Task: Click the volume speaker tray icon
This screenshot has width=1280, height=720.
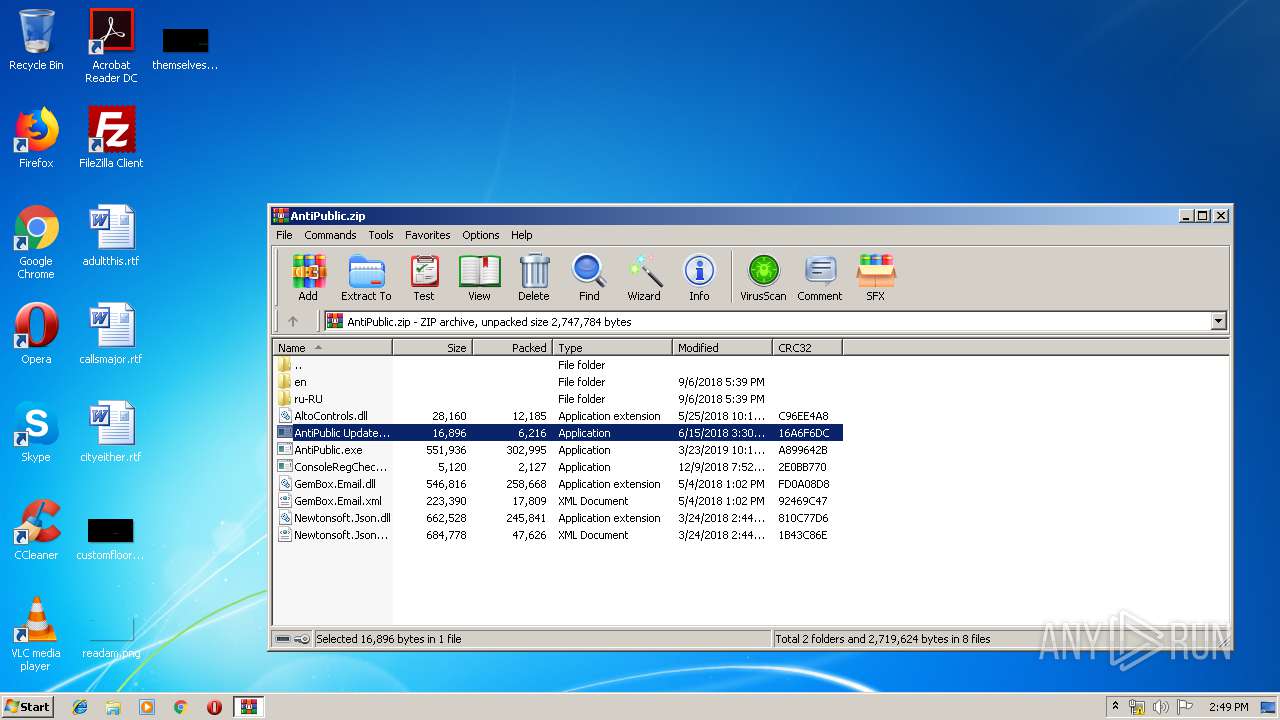Action: tap(1161, 707)
